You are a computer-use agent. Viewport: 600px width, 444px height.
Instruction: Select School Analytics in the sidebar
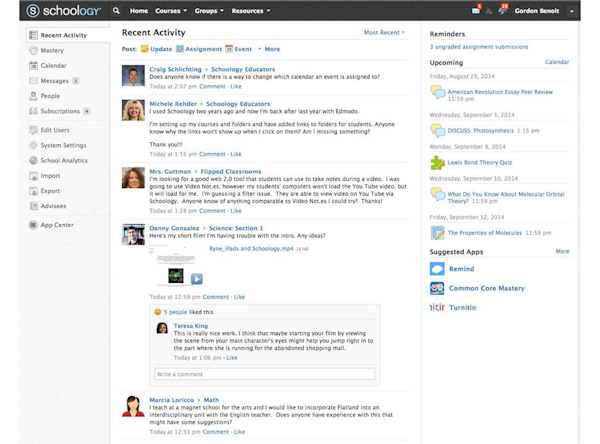(x=64, y=160)
